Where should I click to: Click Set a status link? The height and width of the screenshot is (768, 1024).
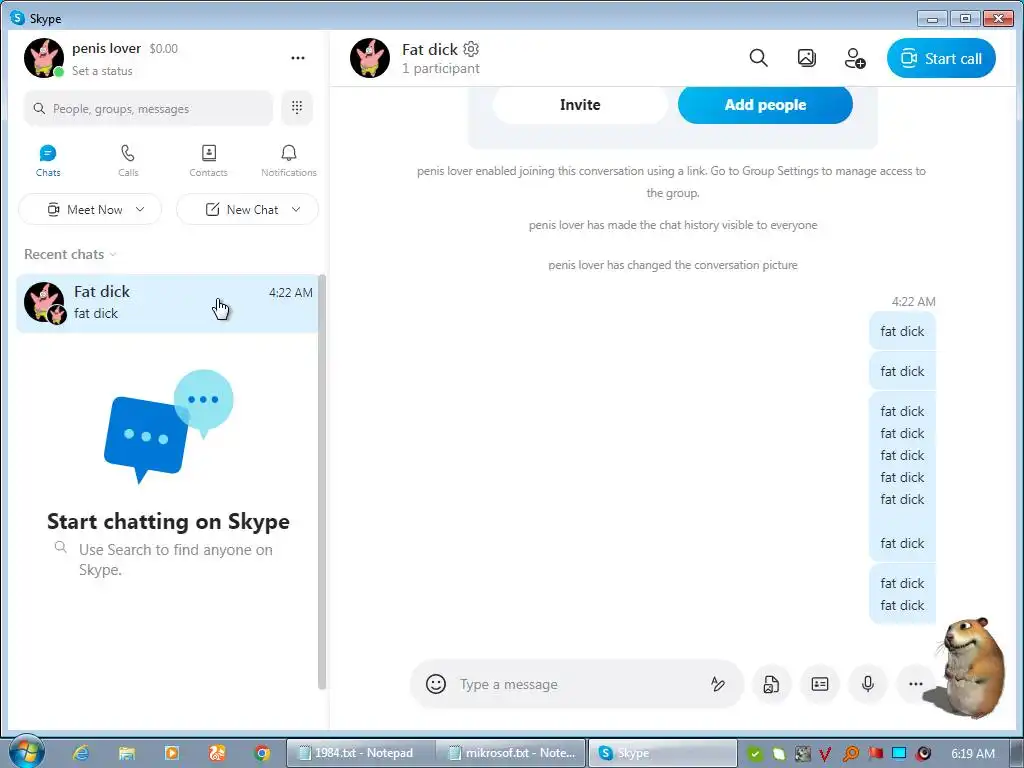[102, 71]
